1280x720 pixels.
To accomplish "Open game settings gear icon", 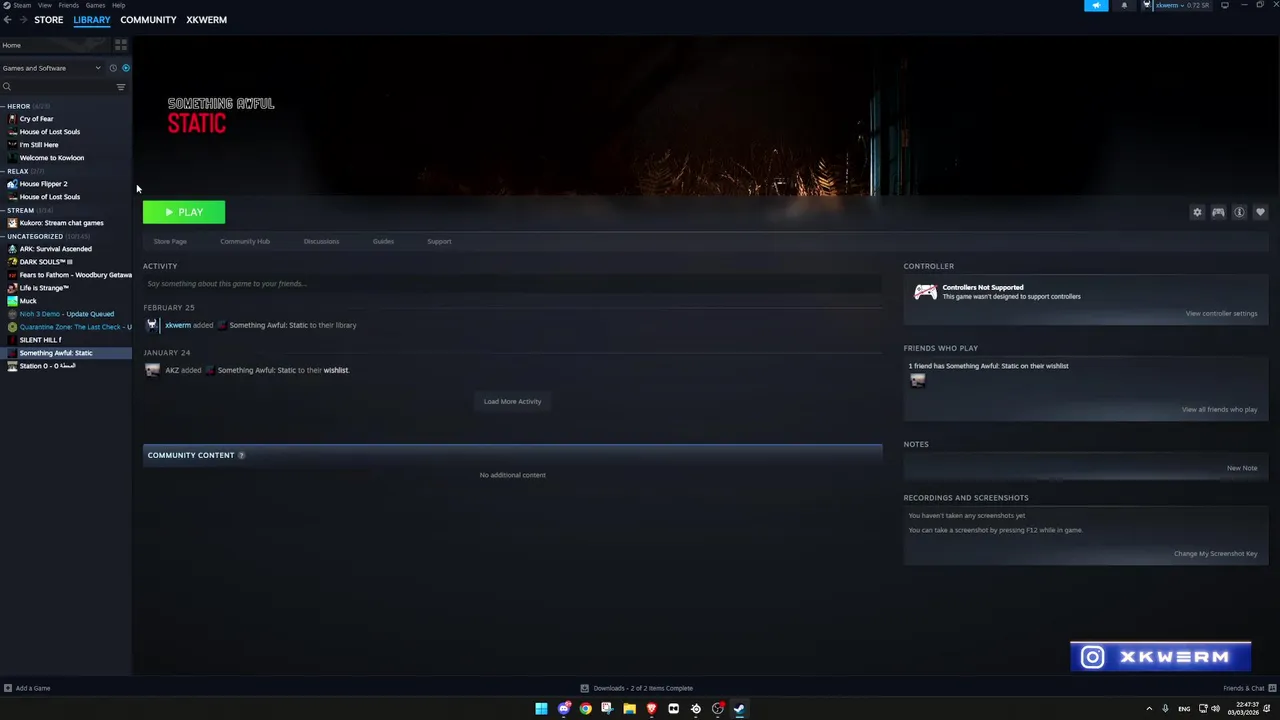I will pyautogui.click(x=1197, y=212).
